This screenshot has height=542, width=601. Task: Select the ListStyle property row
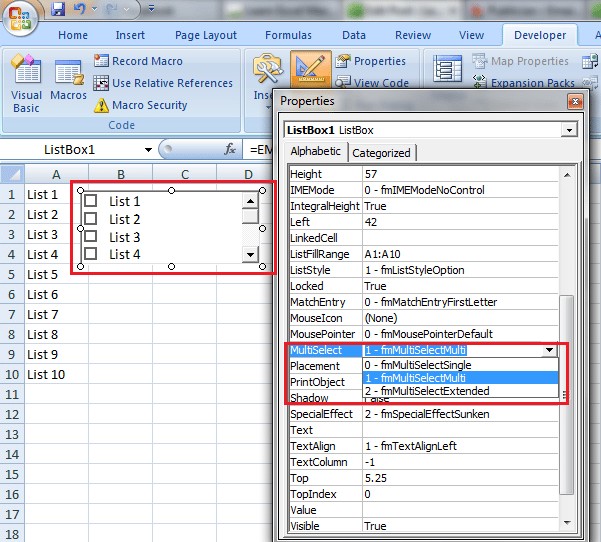[424, 270]
